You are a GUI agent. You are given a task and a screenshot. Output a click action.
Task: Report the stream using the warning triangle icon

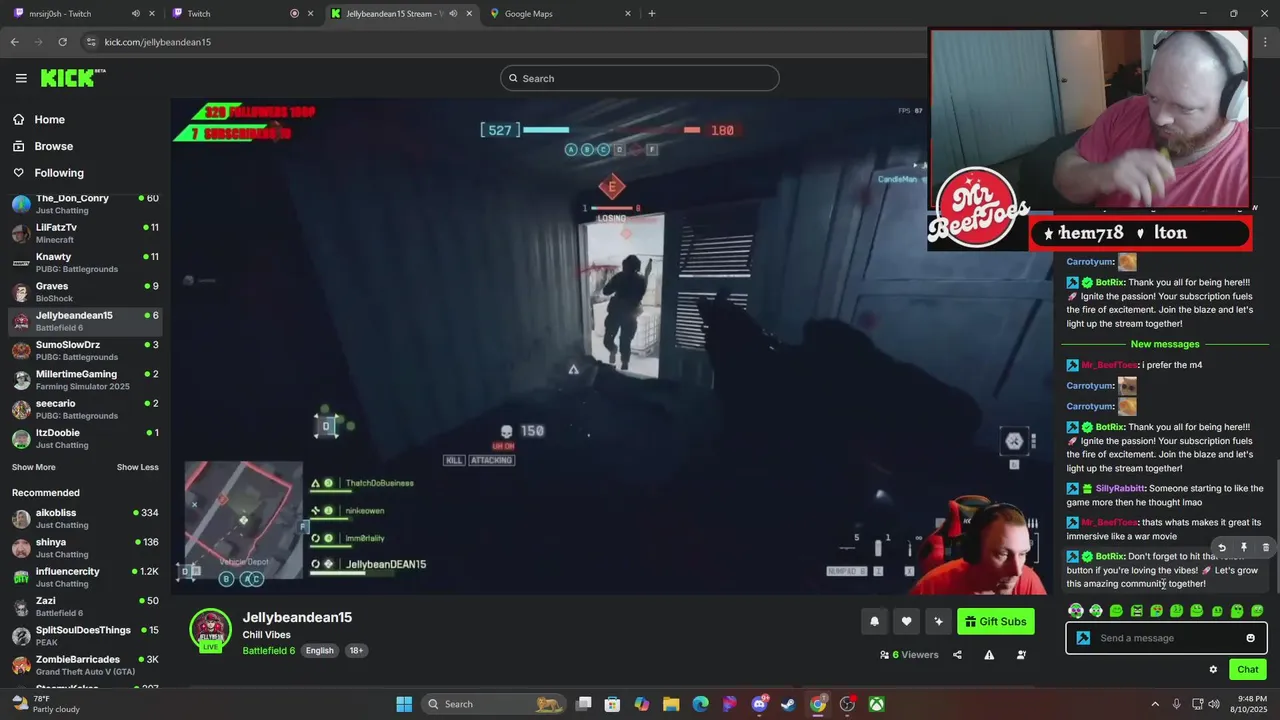(x=989, y=655)
